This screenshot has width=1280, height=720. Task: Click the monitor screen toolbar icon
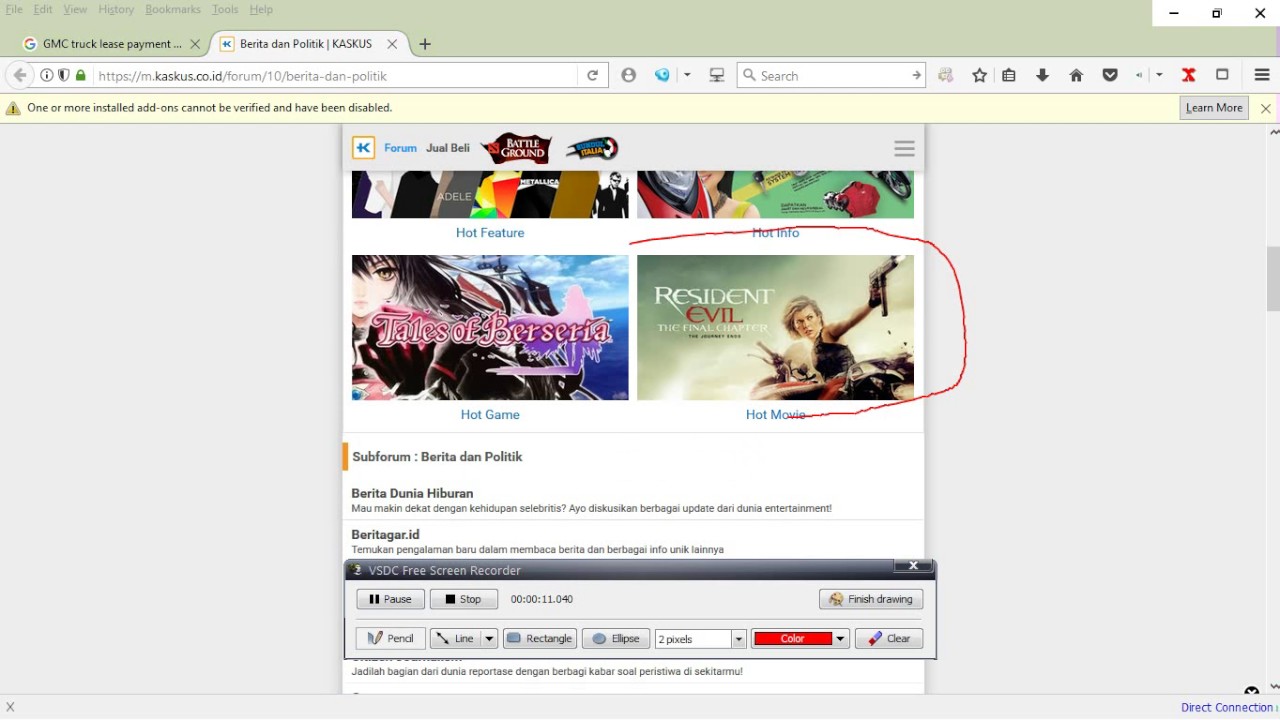tap(717, 75)
